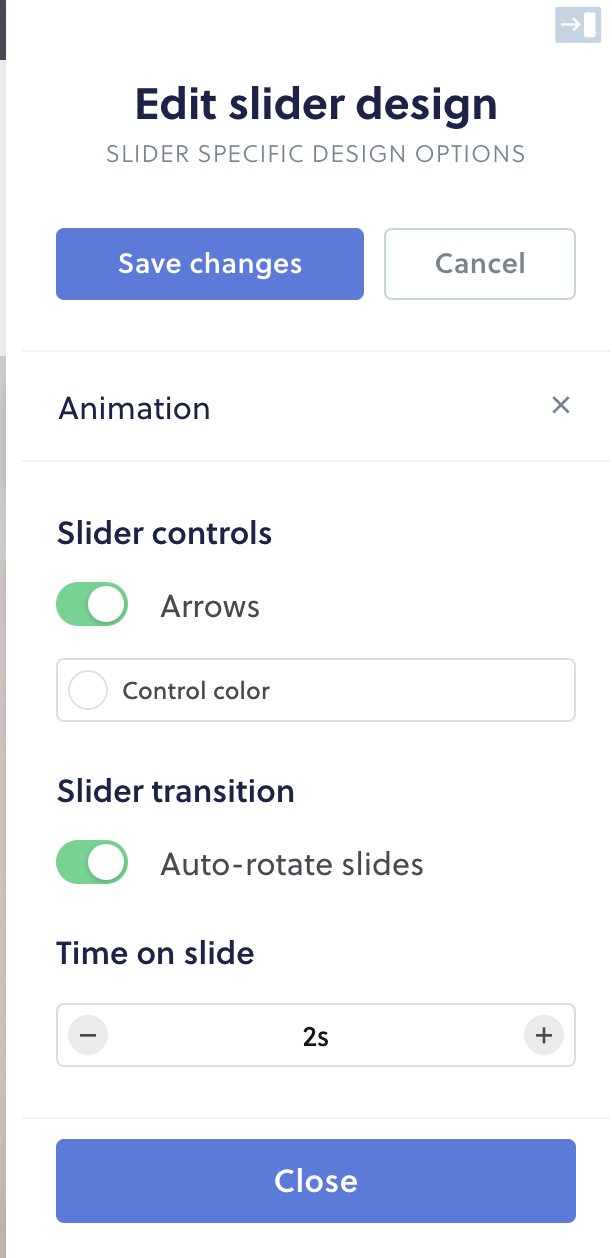Click the Edit slider design title
The height and width of the screenshot is (1258, 612).
point(316,103)
